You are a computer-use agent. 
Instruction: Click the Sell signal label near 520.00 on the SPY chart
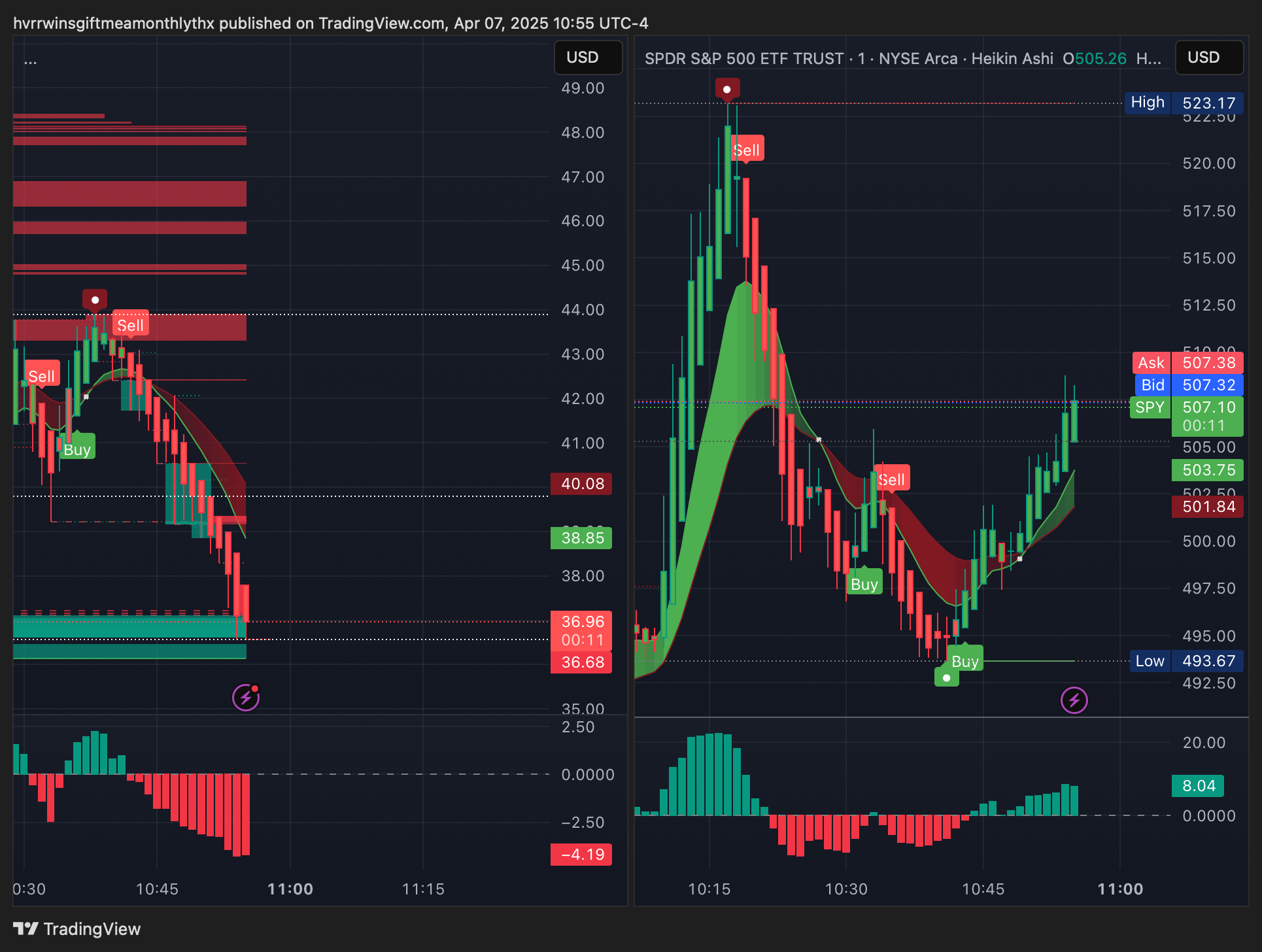[747, 150]
